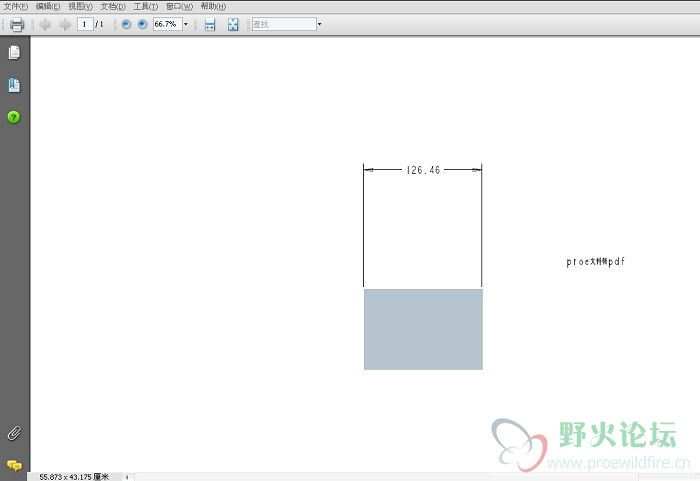Click the proe文转pdf annotation text

tap(595, 262)
